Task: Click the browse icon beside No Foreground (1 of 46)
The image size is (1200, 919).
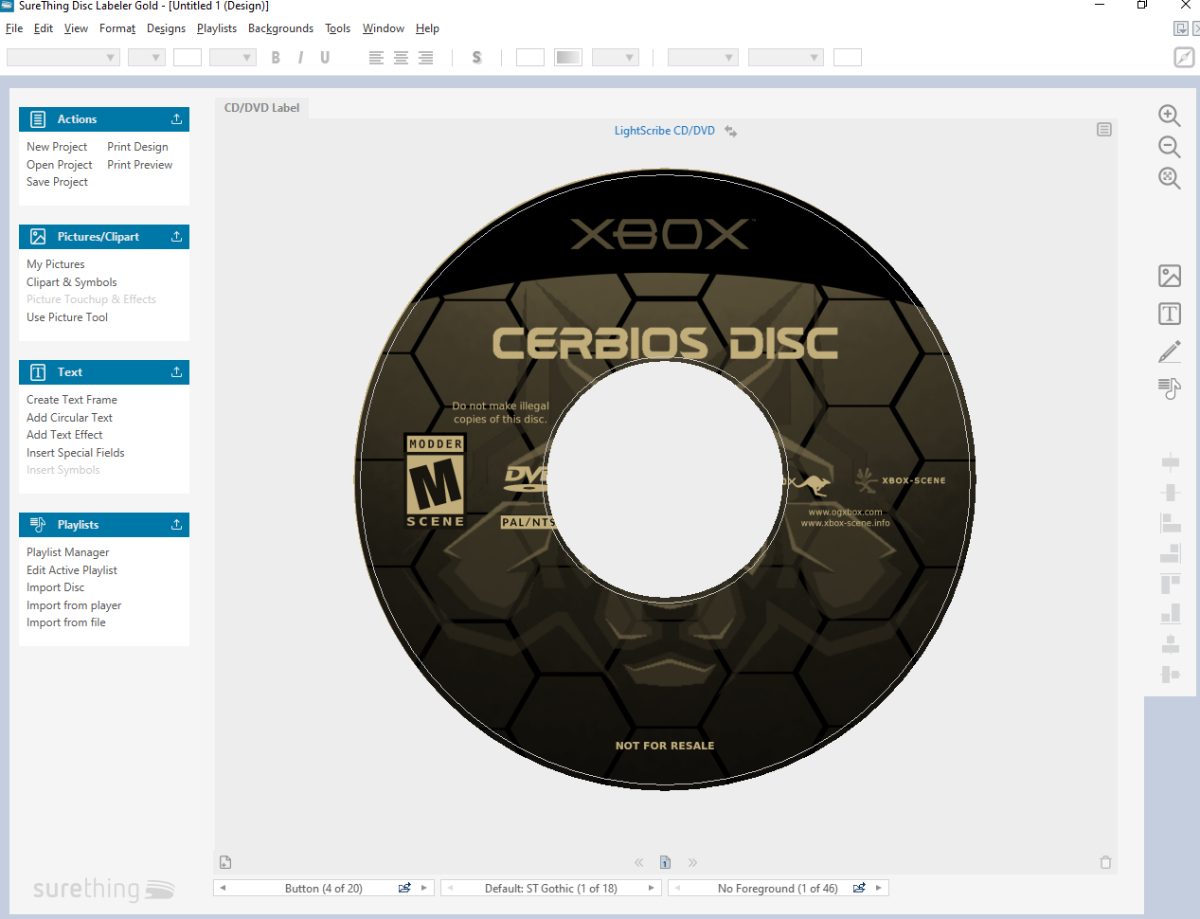Action: [x=859, y=888]
